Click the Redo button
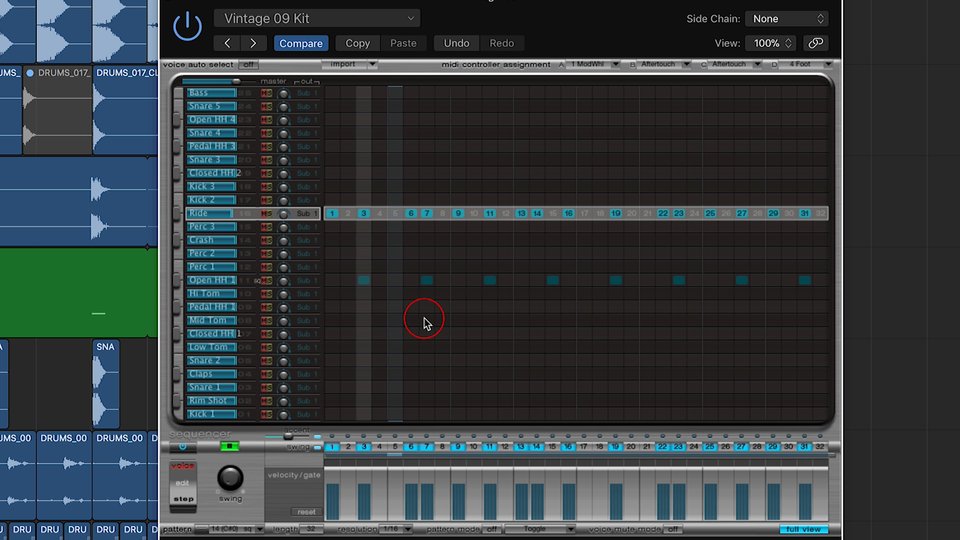The height and width of the screenshot is (540, 960). point(502,43)
